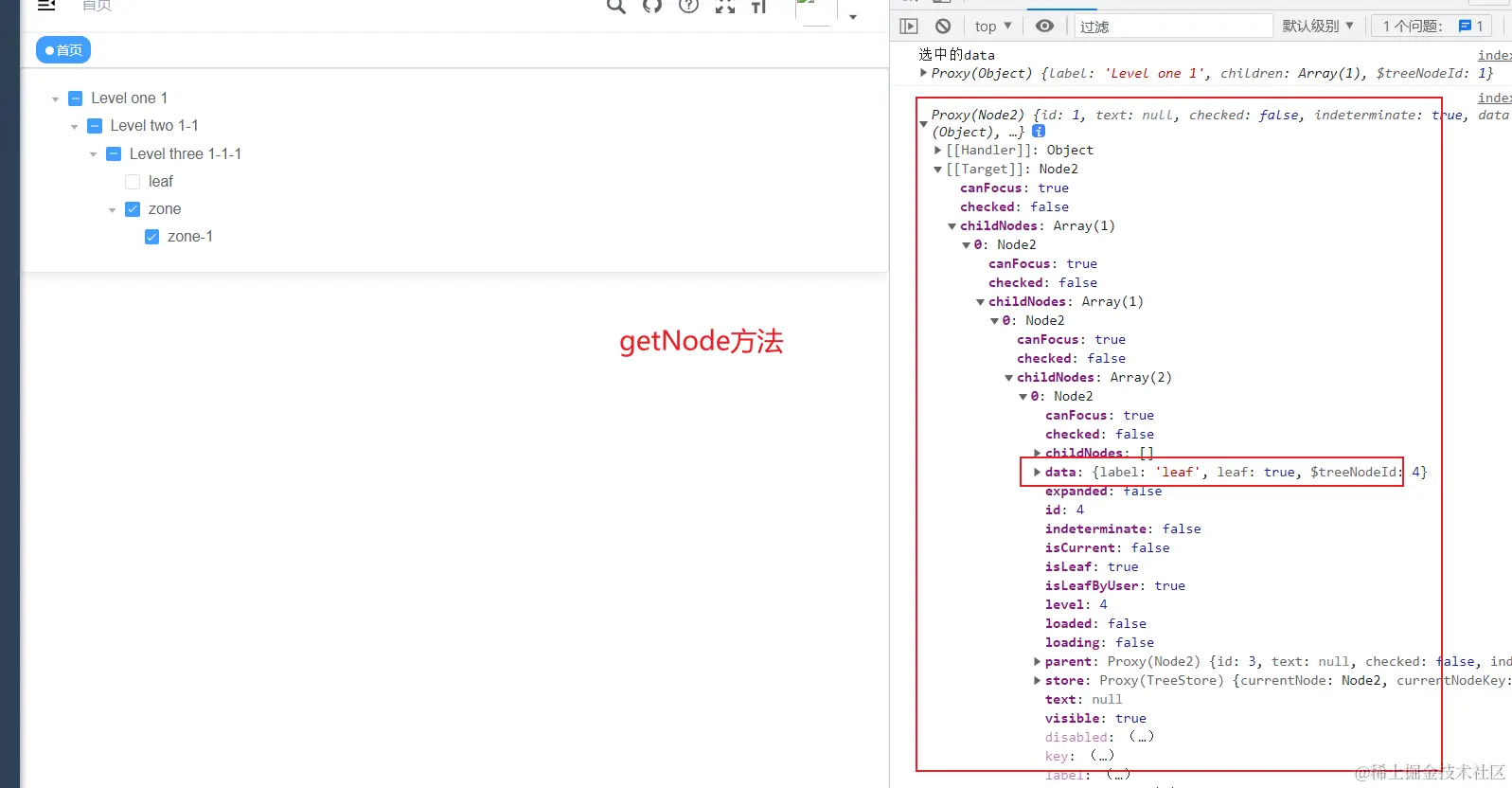Click the id: 4 property
The width and height of the screenshot is (1512, 788).
click(1065, 510)
